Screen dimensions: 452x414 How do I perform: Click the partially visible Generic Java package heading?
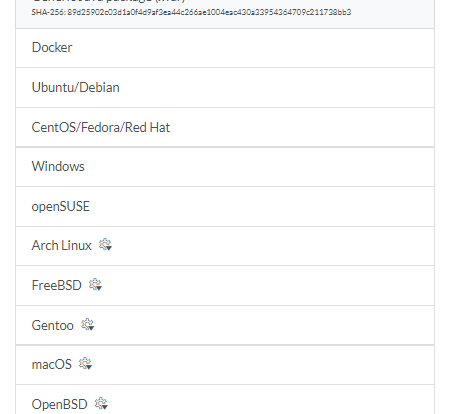tap(108, 1)
